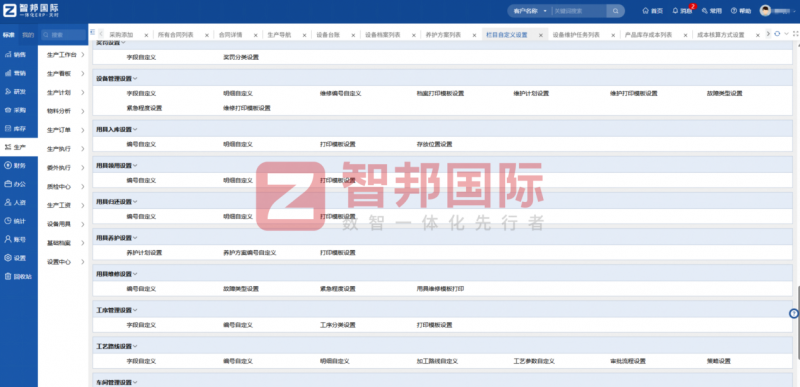Viewport: 800px width, 387px height.
Task: Switch to 产品库存成本列表 tab
Action: [648, 35]
